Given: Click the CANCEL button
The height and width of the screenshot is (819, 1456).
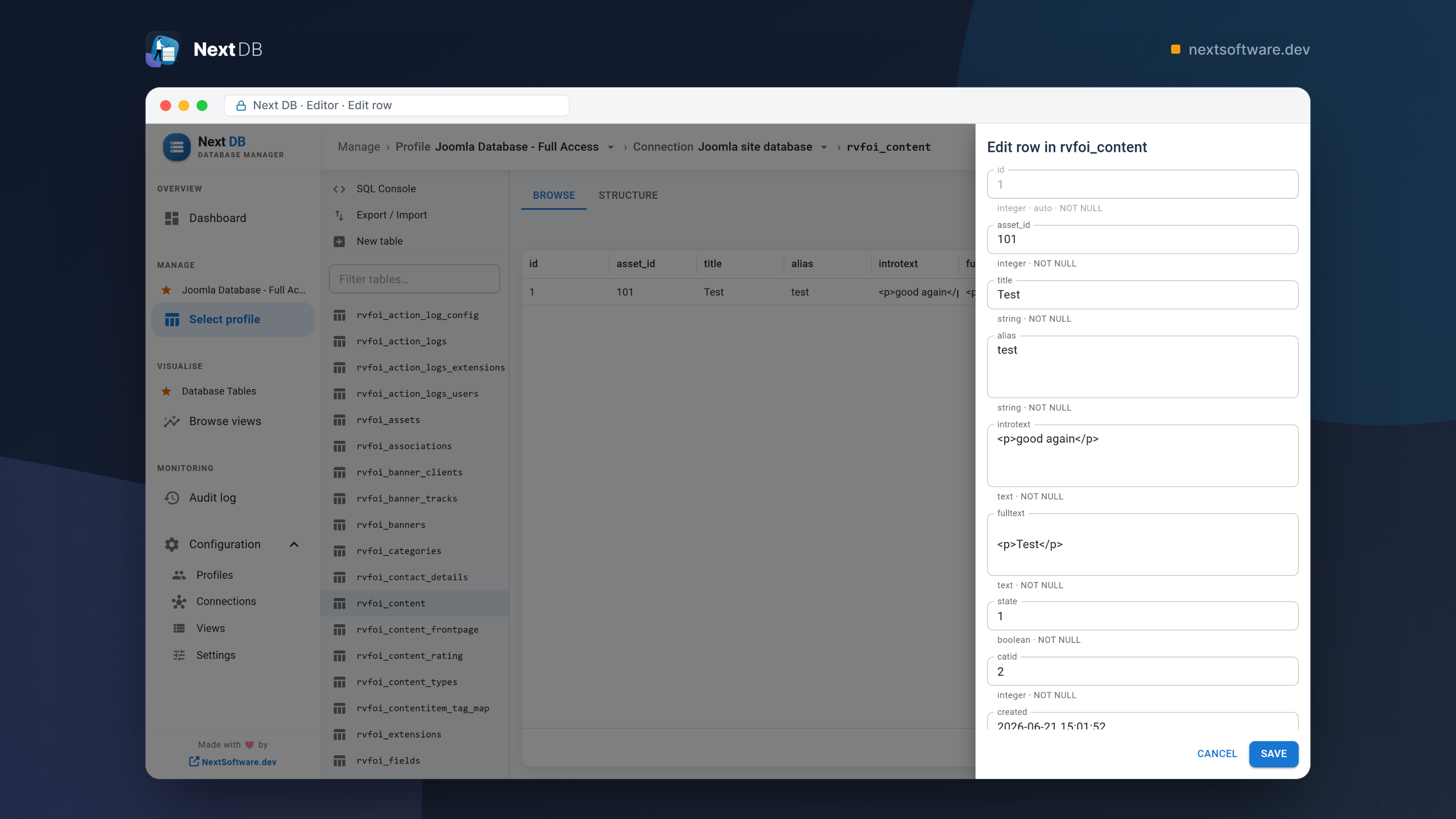Looking at the screenshot, I should pyautogui.click(x=1217, y=753).
